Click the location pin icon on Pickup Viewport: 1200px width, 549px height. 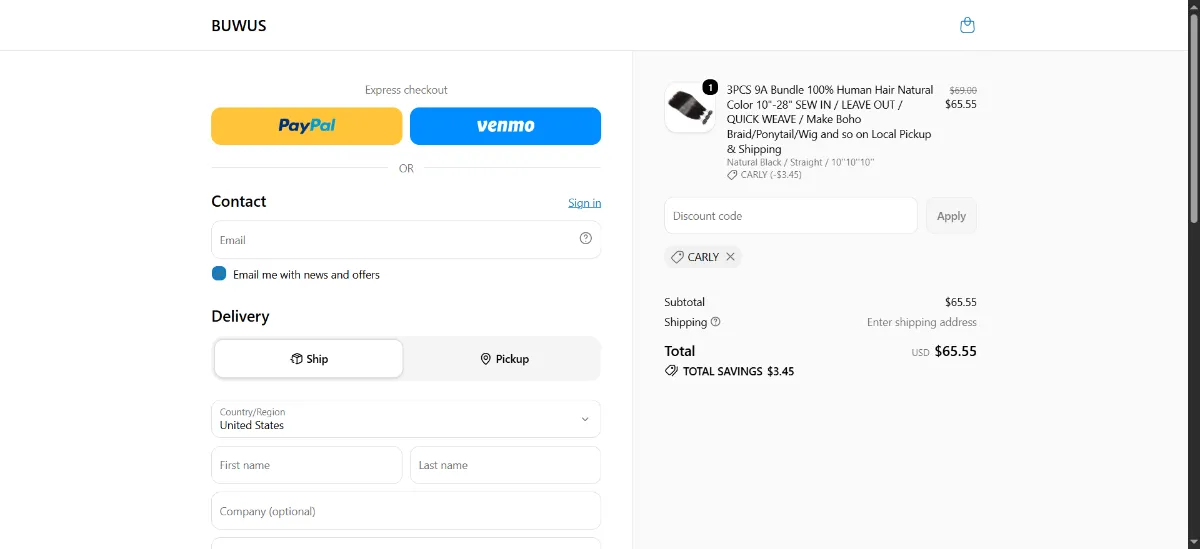pos(486,359)
